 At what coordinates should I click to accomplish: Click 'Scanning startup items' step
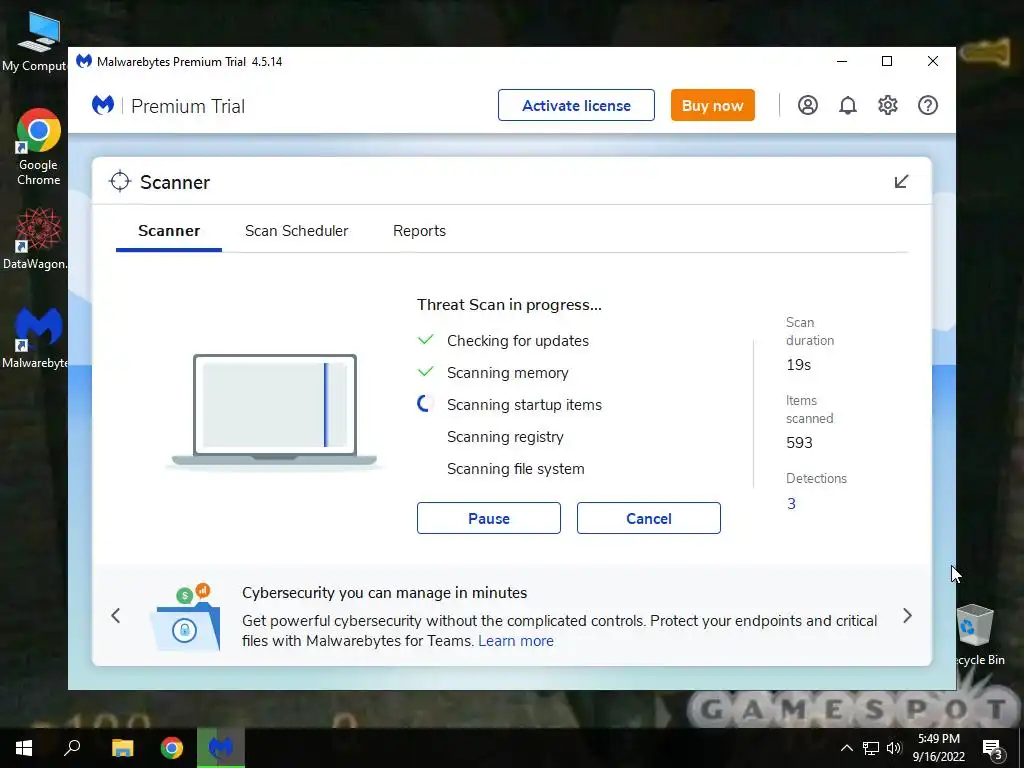click(x=524, y=405)
